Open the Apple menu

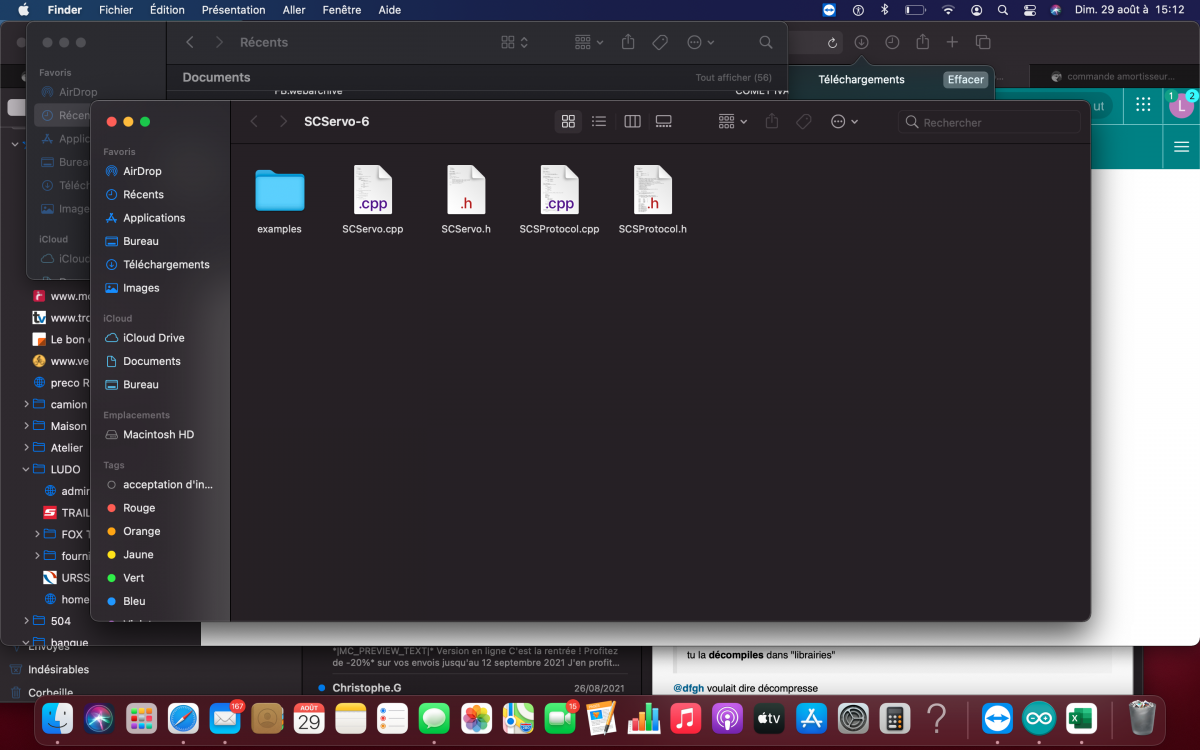pyautogui.click(x=23, y=10)
